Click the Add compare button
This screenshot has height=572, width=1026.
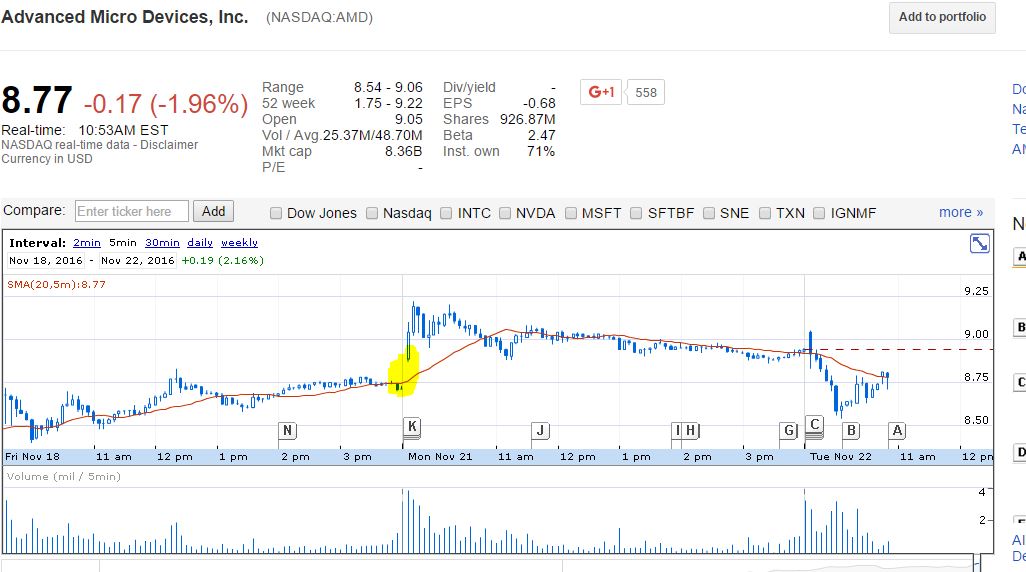click(213, 211)
